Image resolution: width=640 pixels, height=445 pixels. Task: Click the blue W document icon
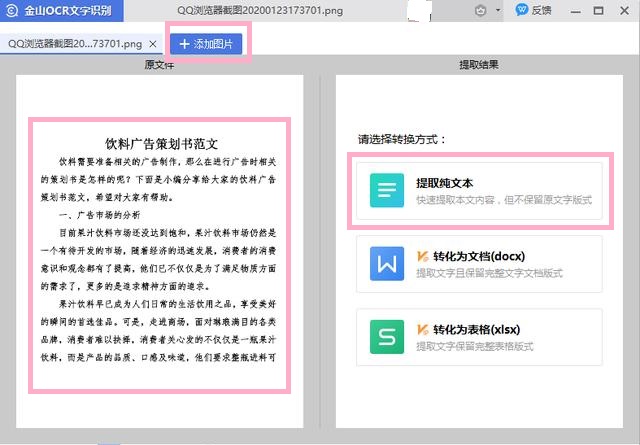pos(387,264)
